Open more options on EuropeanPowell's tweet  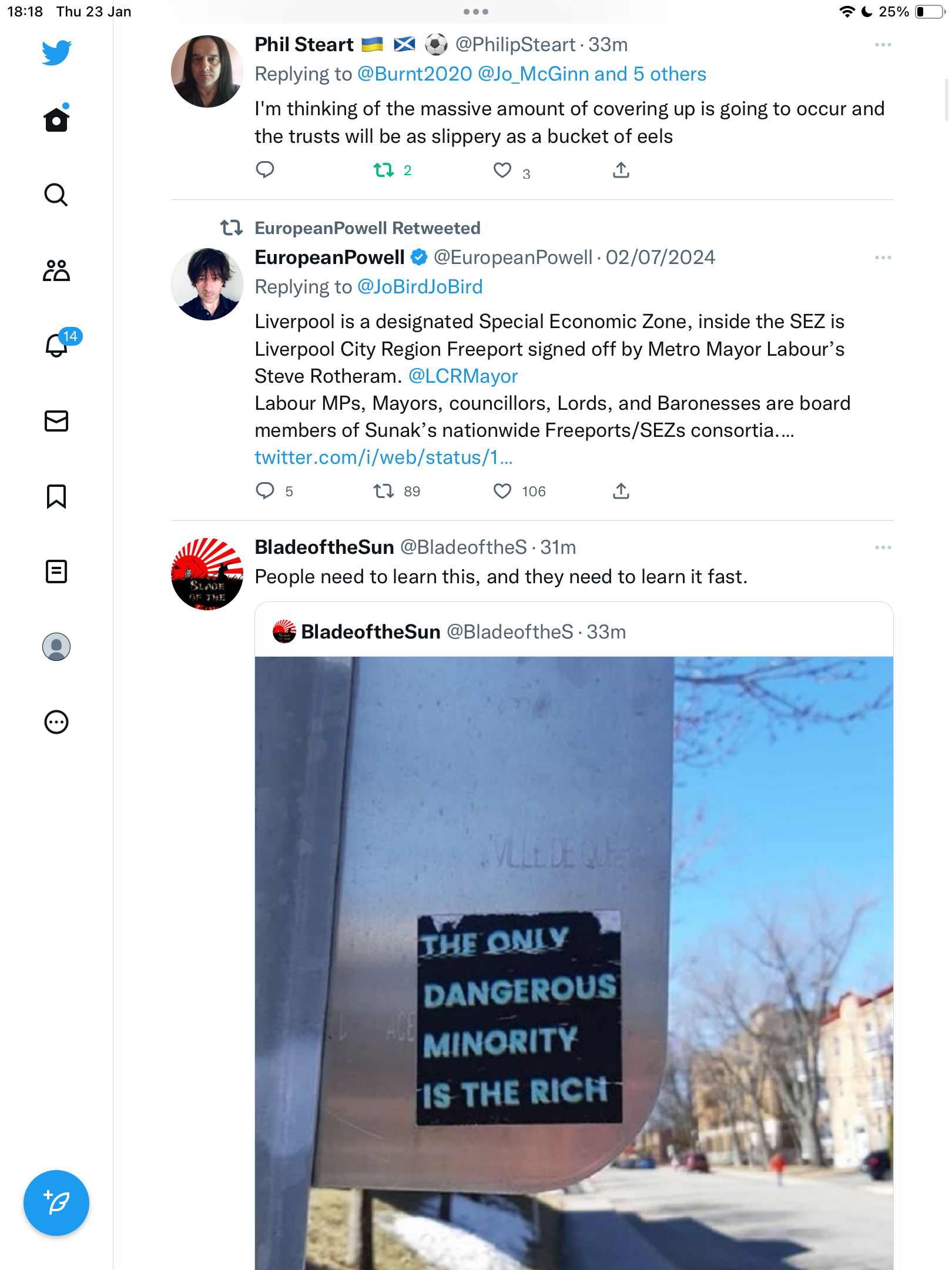(883, 258)
